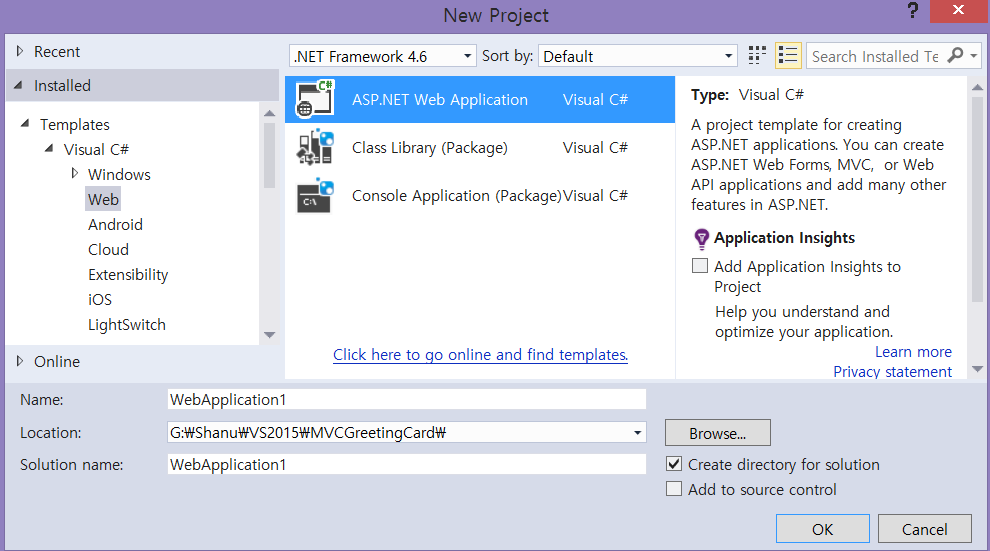Click the Cancel button
Viewport: 990px width, 551px height.
pos(924,529)
